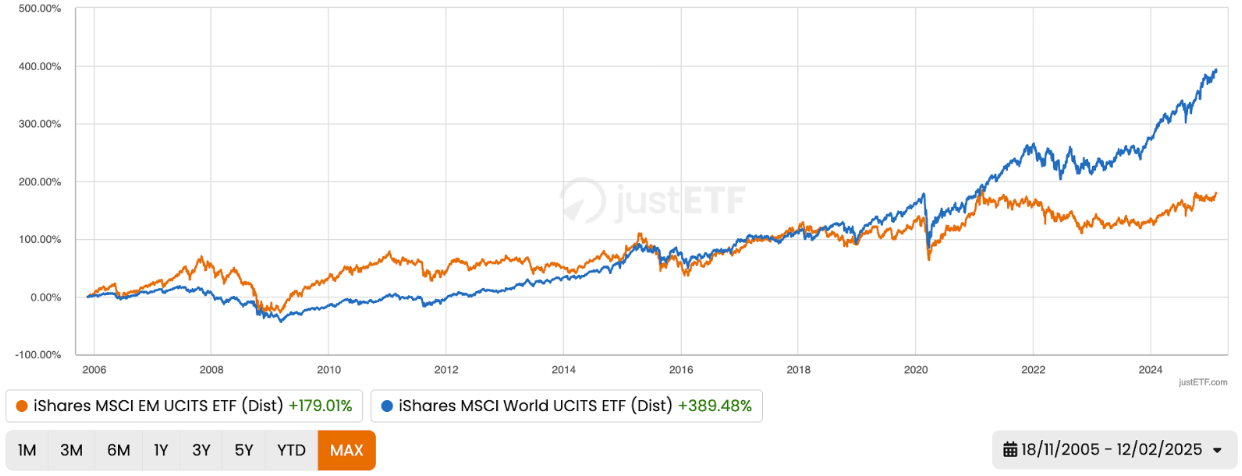
Task: Switch chart to 6M period
Action: coord(118,450)
